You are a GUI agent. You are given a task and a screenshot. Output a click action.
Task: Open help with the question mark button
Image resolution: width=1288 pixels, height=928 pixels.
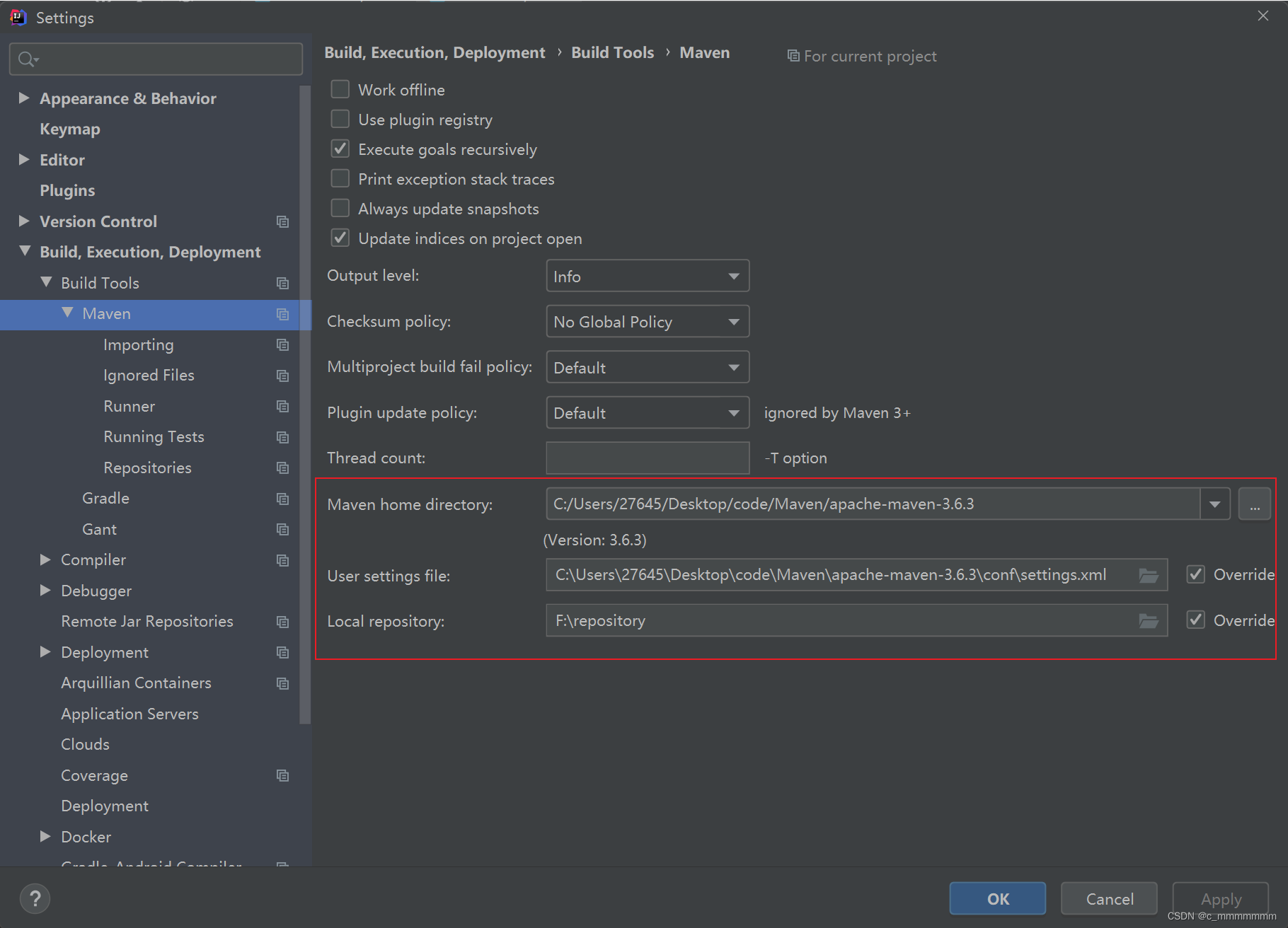tap(35, 899)
